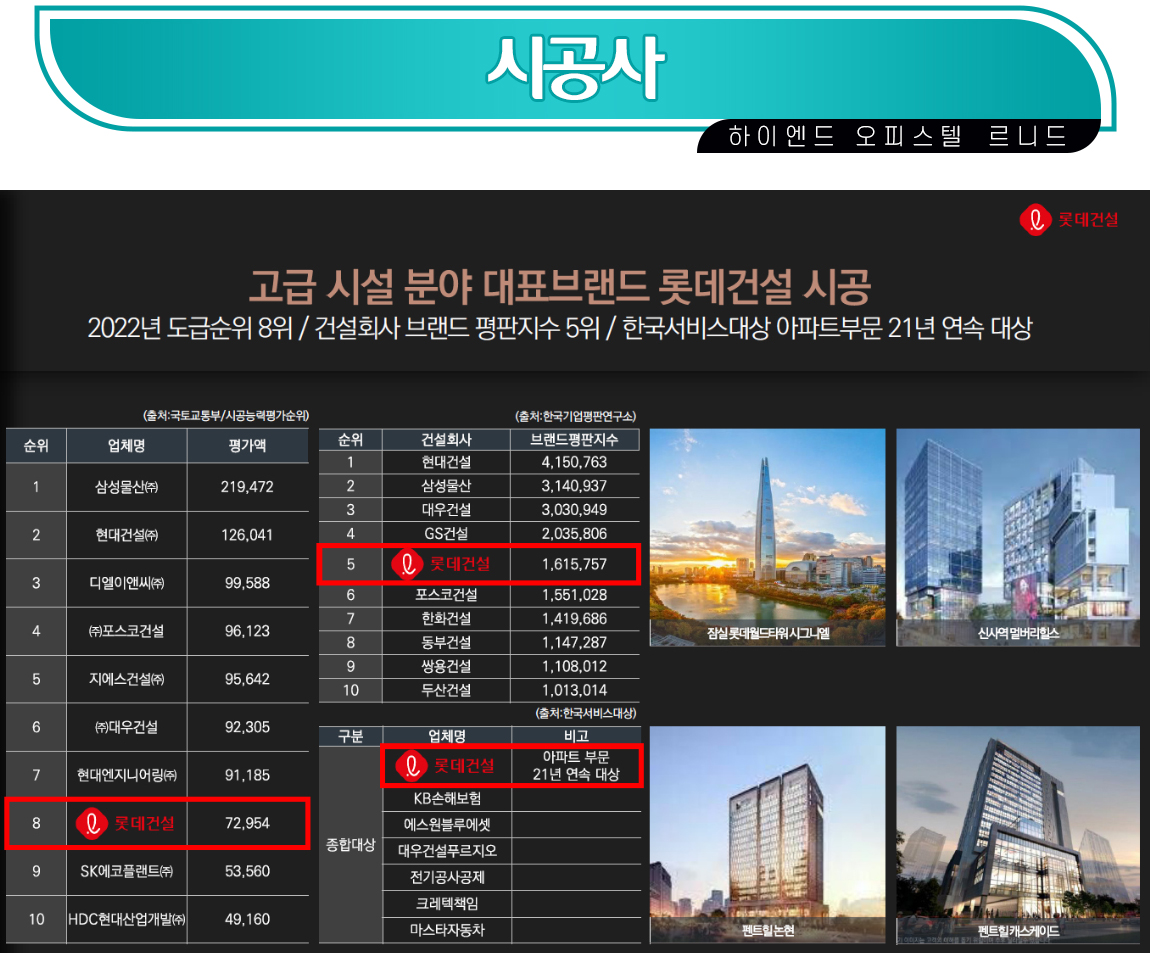Select the brand index '1,419,686'

point(574,618)
